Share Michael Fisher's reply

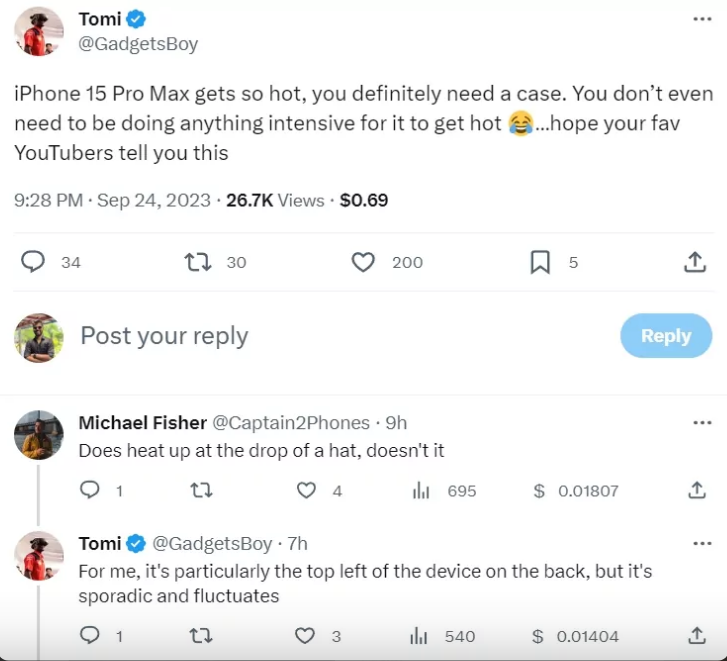click(x=696, y=491)
